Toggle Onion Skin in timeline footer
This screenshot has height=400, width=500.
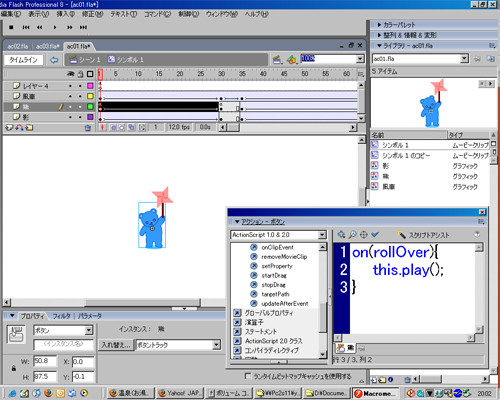[113, 127]
